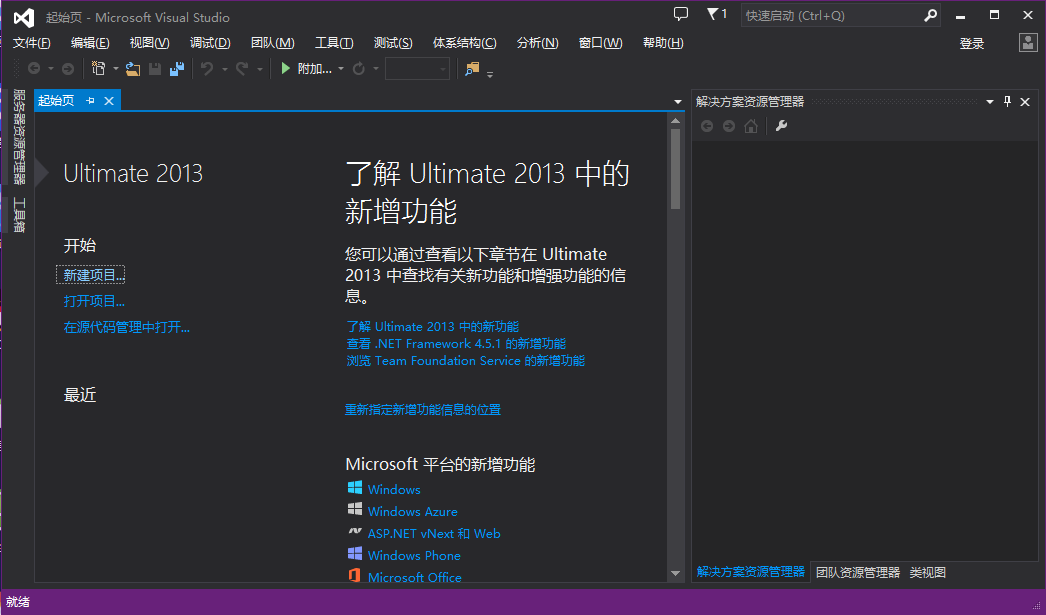This screenshot has width=1046, height=615.
Task: Open .NET Framework 4.5.1 new features link
Action: pyautogui.click(x=456, y=344)
